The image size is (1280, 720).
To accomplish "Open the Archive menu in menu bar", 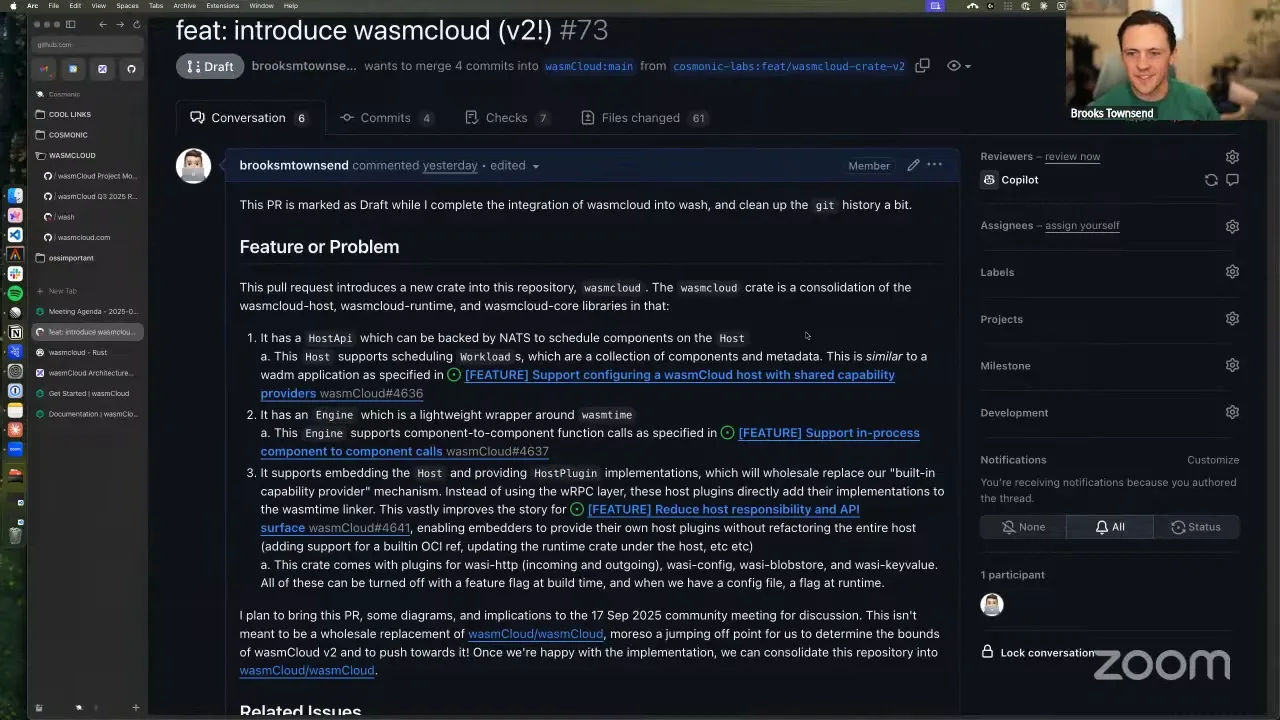I will pos(185,6).
